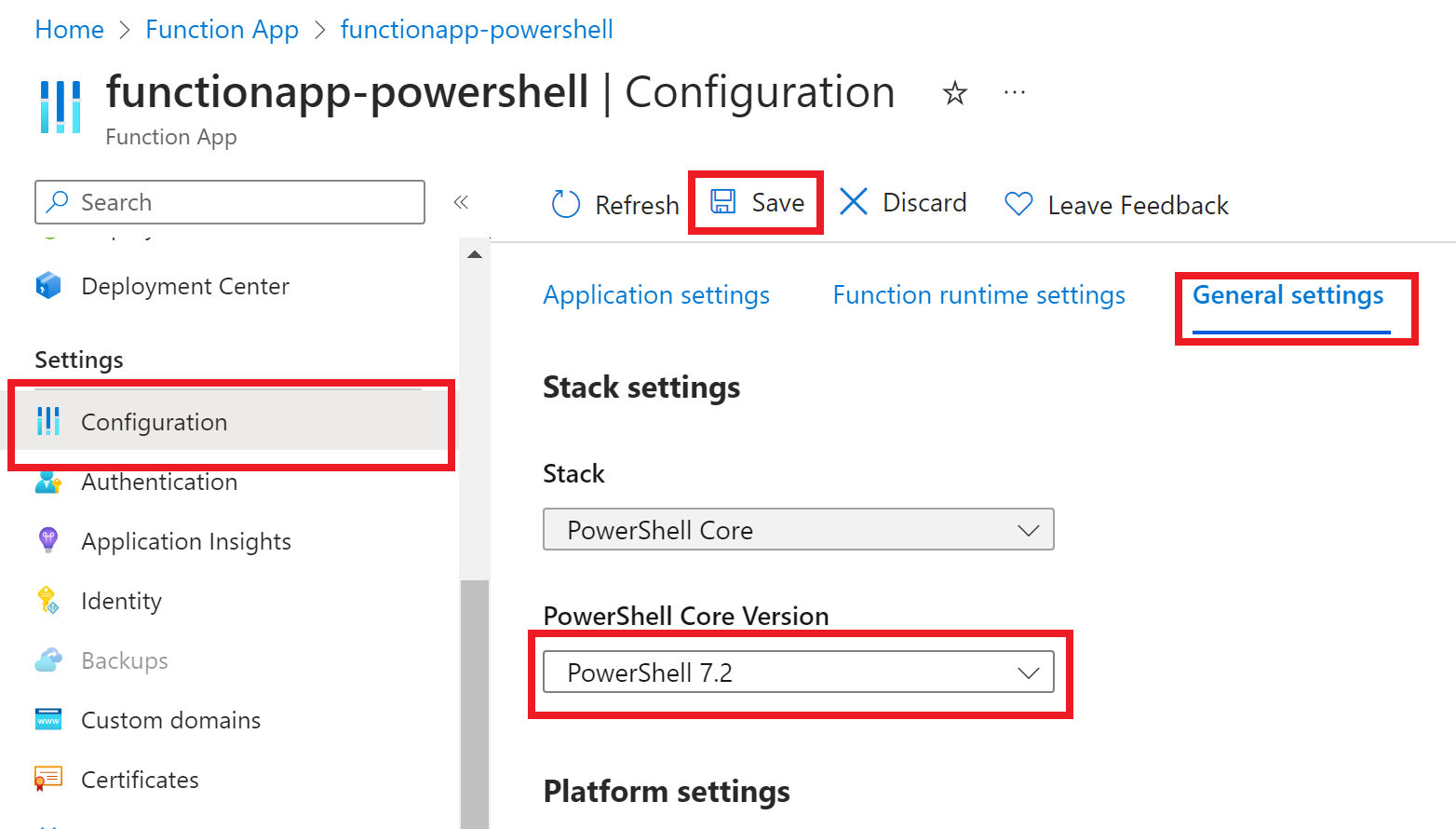Image resolution: width=1456 pixels, height=829 pixels.
Task: Click the Leave Feedback heart icon
Action: coord(1018,204)
